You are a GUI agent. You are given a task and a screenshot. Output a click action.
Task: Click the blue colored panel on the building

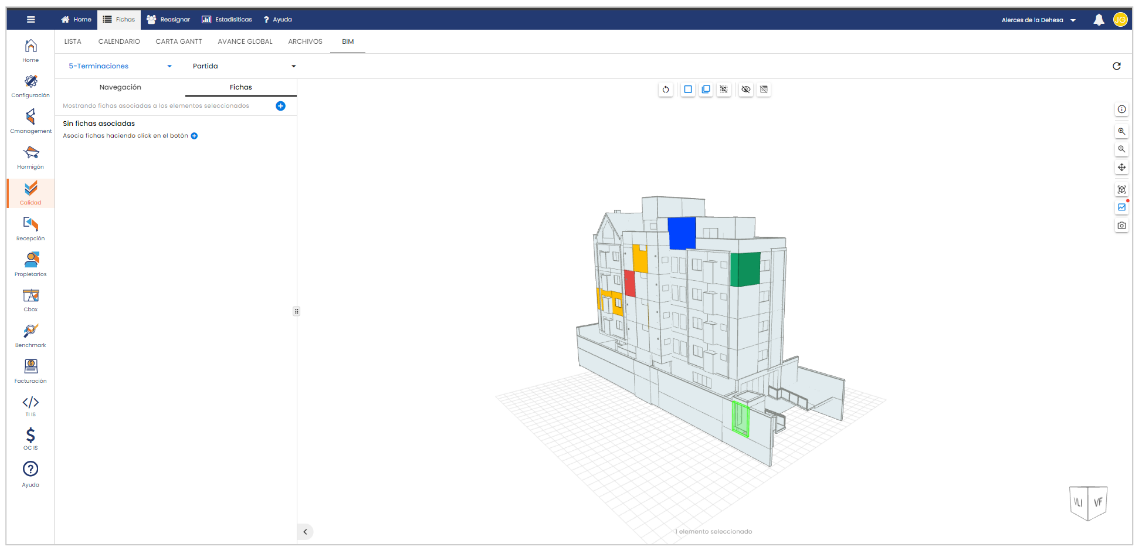tap(682, 232)
